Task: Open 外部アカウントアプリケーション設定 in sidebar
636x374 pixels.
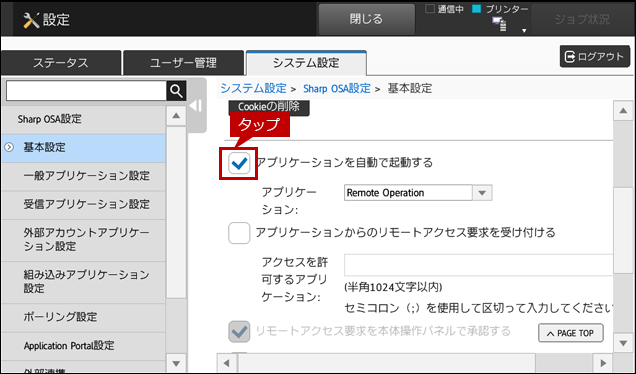Action: point(84,239)
